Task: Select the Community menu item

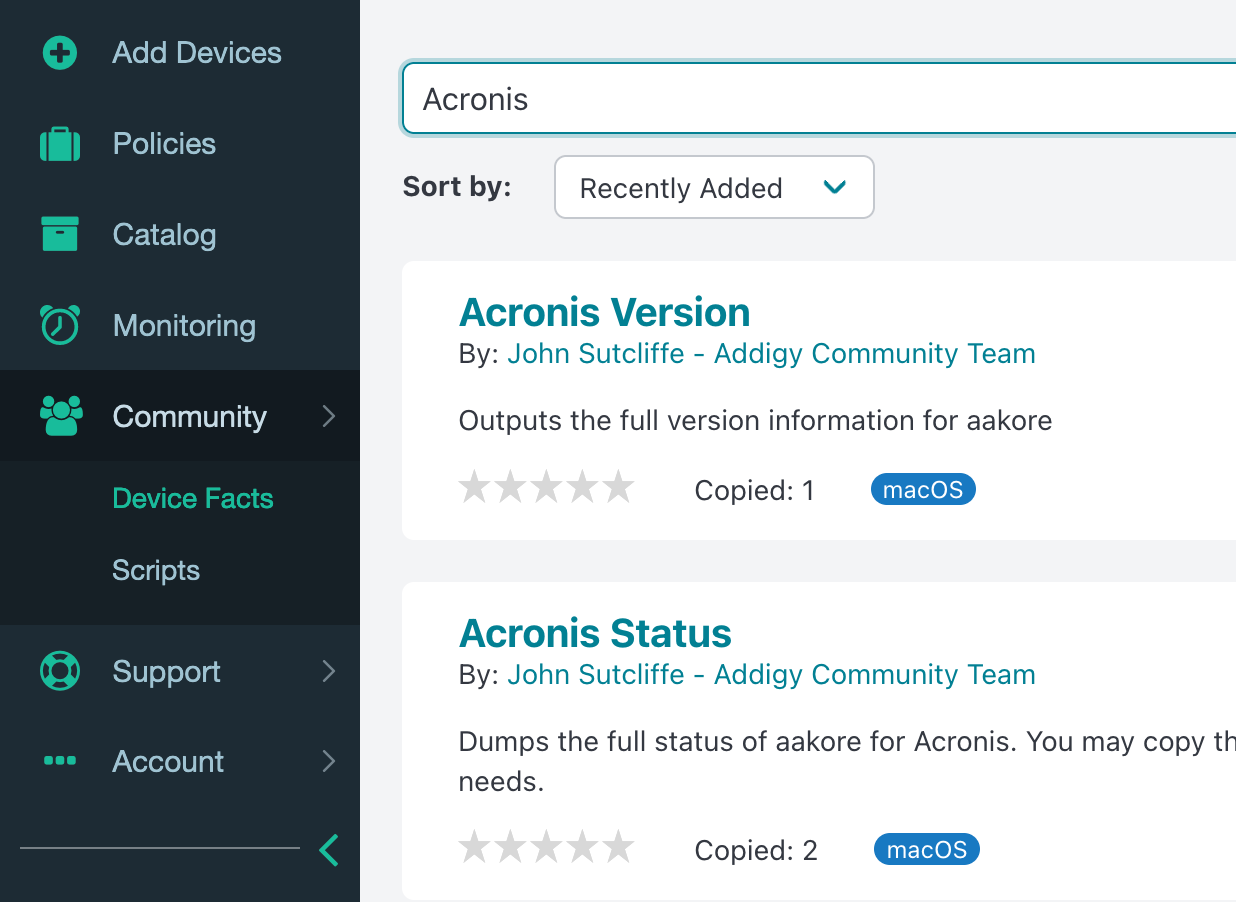Action: coord(180,416)
